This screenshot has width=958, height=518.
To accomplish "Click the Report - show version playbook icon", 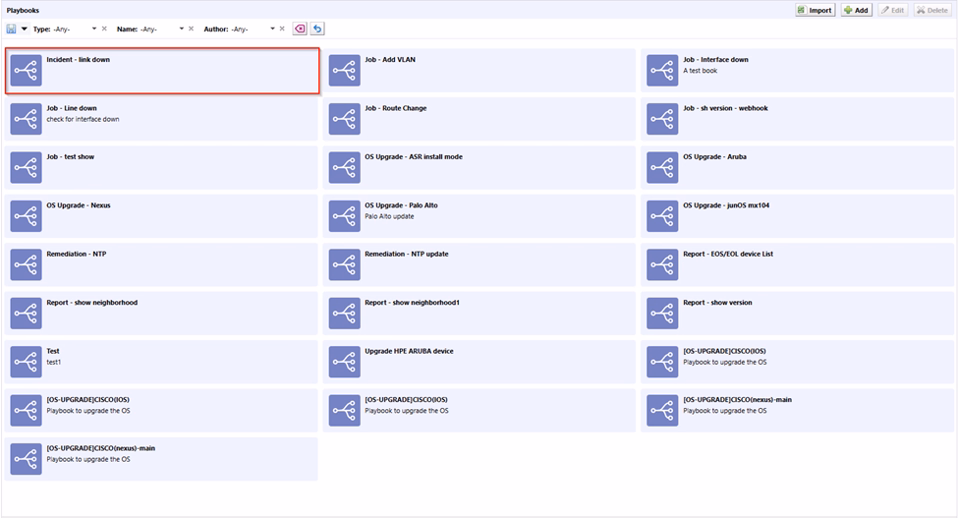I will [x=662, y=313].
